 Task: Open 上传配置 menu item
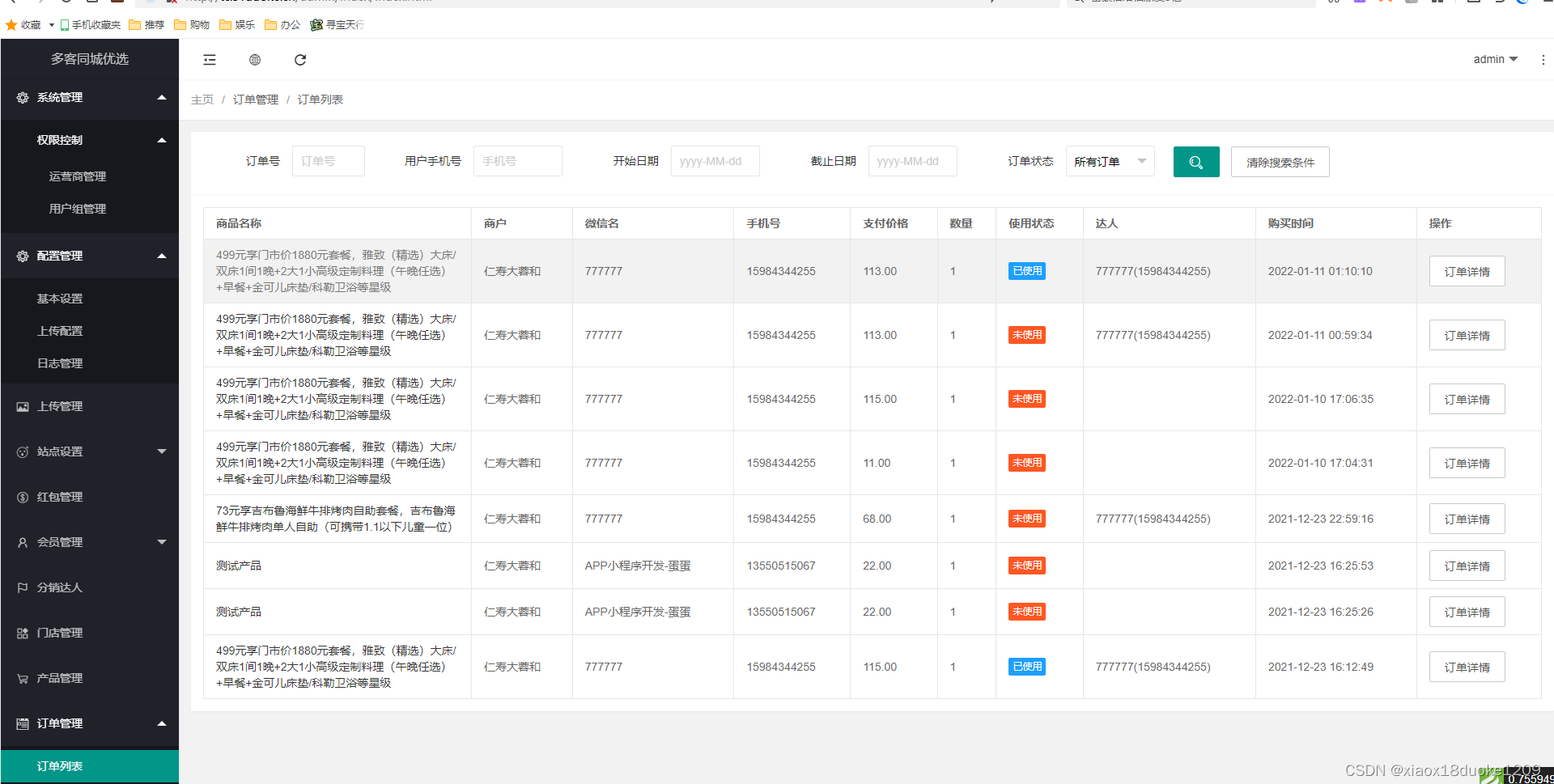point(60,331)
